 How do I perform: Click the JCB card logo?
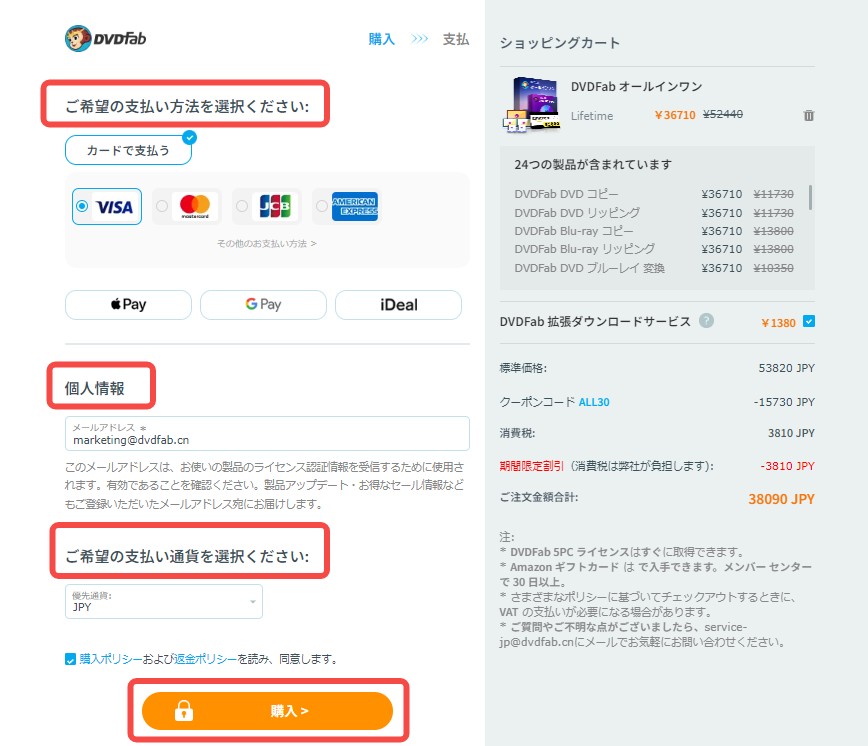[x=275, y=206]
